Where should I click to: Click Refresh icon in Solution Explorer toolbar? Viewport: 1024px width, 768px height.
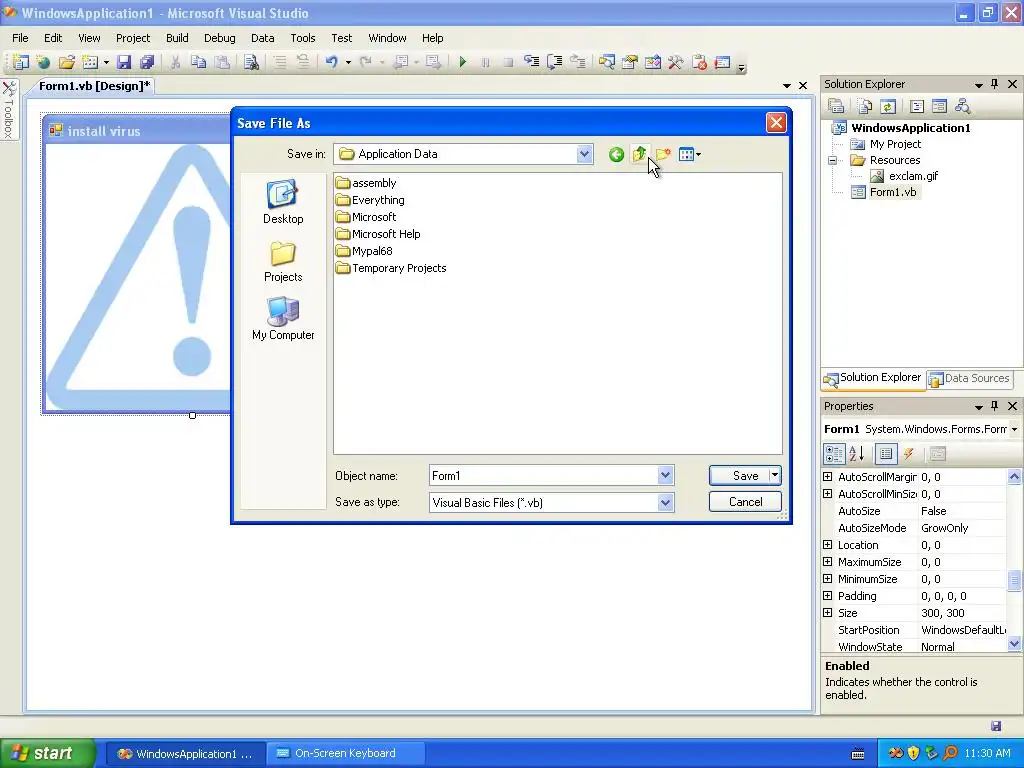coord(888,106)
